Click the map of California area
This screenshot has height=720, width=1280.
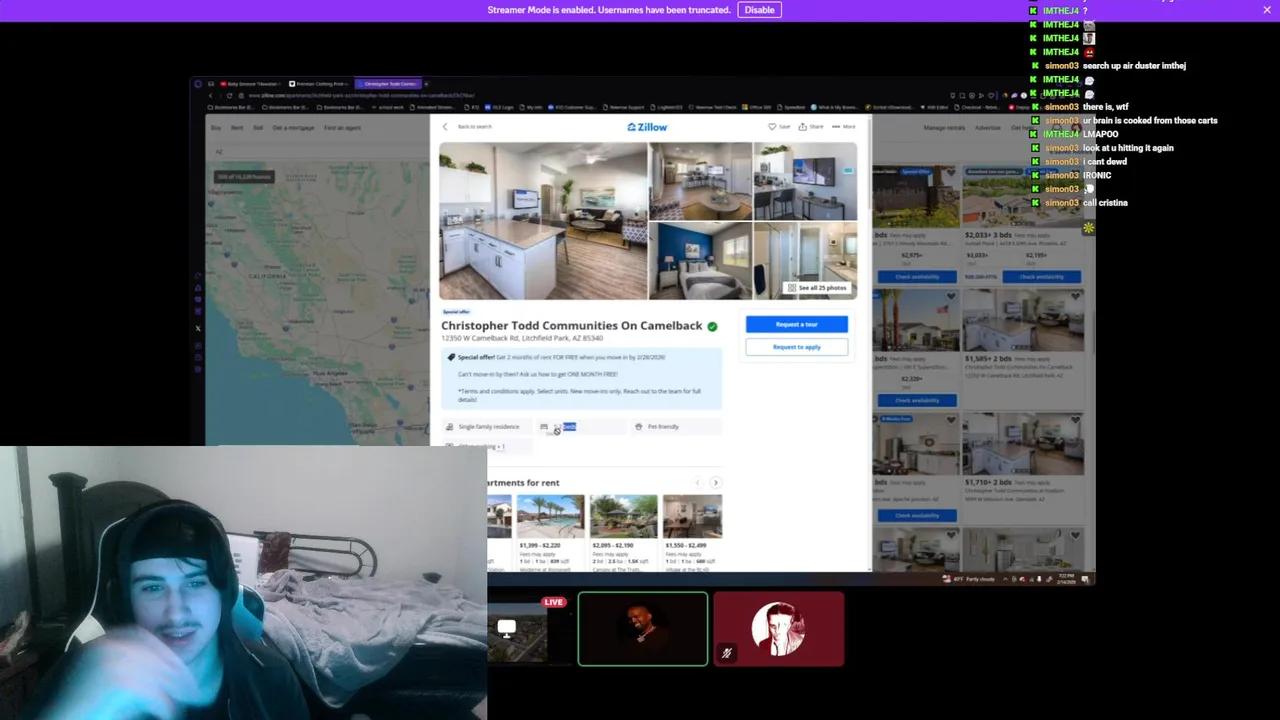tap(317, 302)
